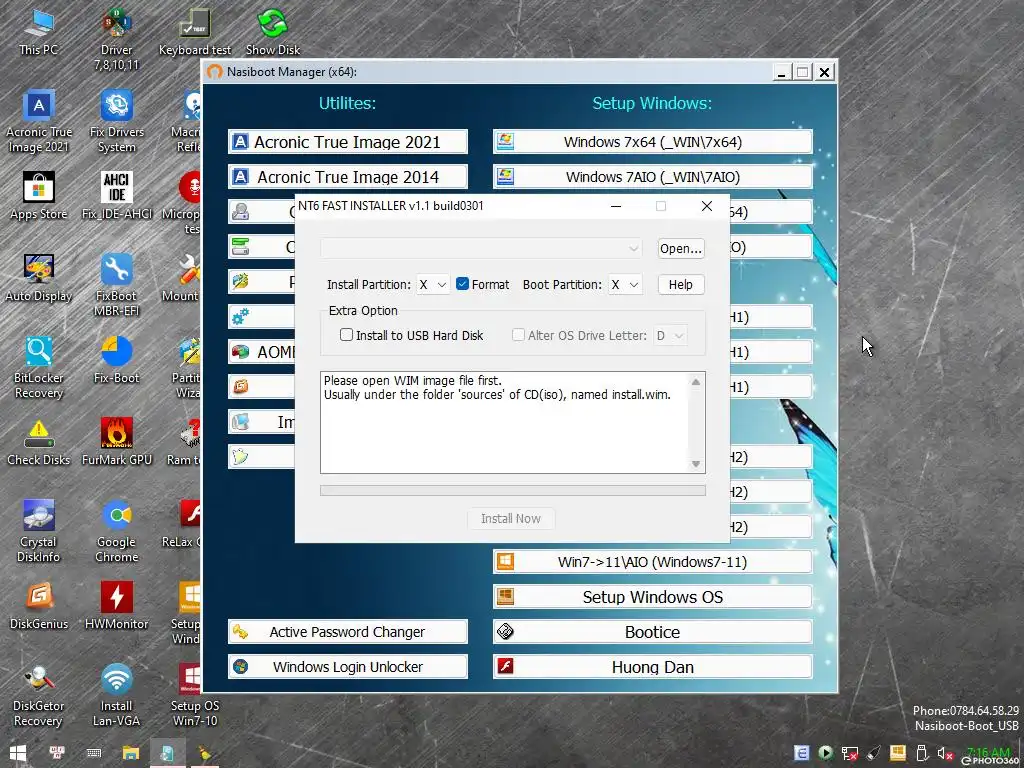The image size is (1024, 768).
Task: Click Acronic True Image 2014 button in Nasiboot
Action: (x=347, y=177)
